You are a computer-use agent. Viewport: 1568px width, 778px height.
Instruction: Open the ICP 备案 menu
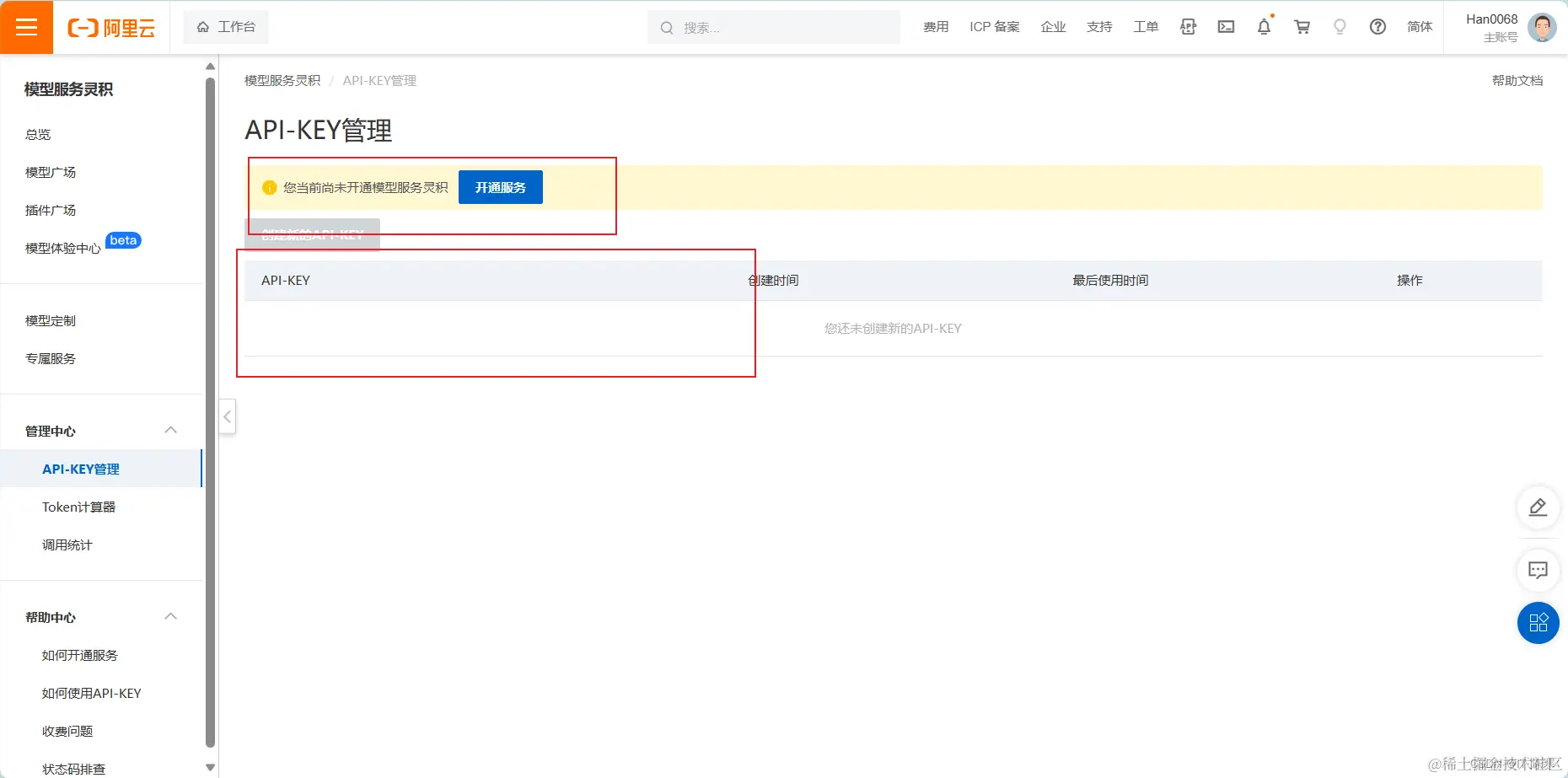point(995,27)
